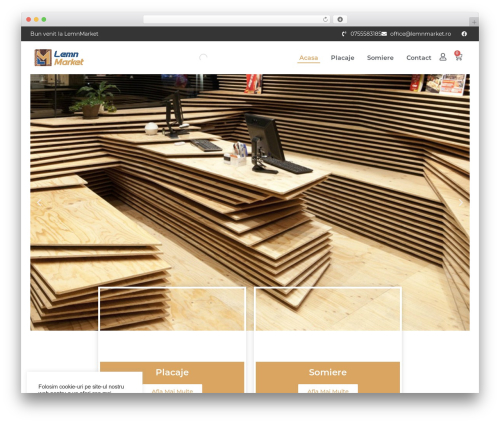Open the Placaje menu item
Screen dimensions: 500x423
(342, 58)
